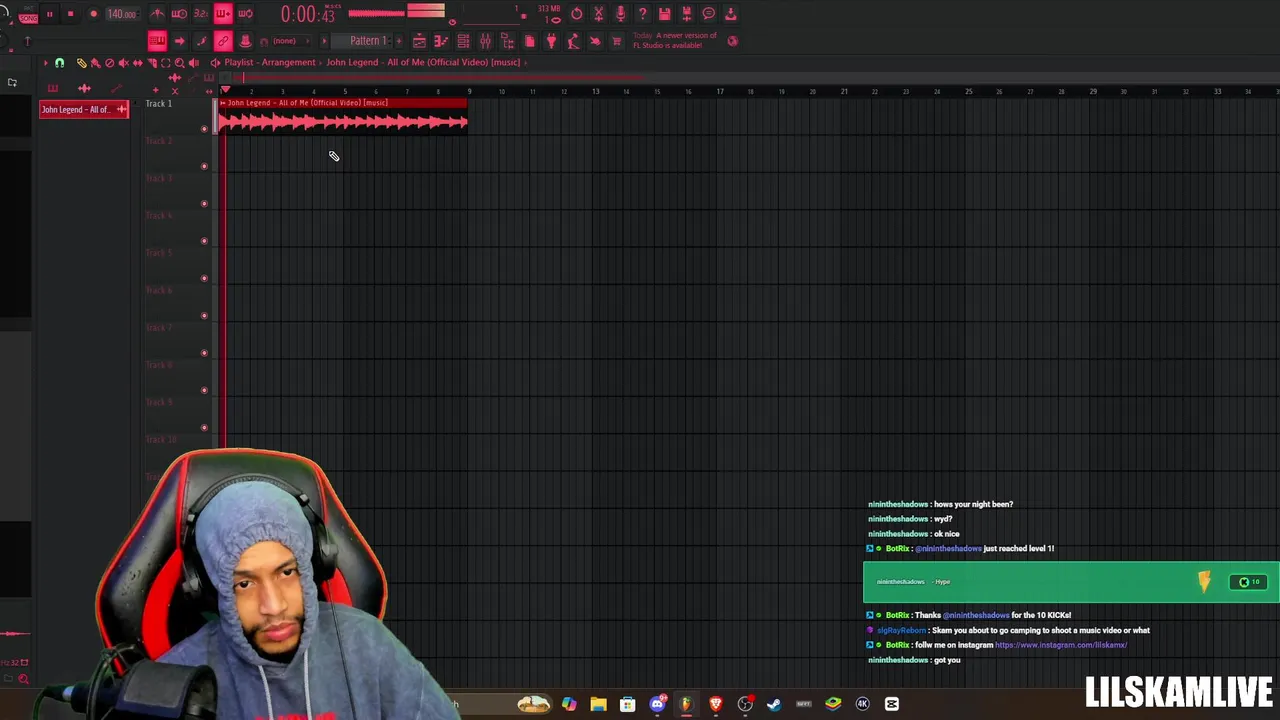Toggle overdub blend recording
Viewport: 1280px width, 720px height.
[223, 14]
